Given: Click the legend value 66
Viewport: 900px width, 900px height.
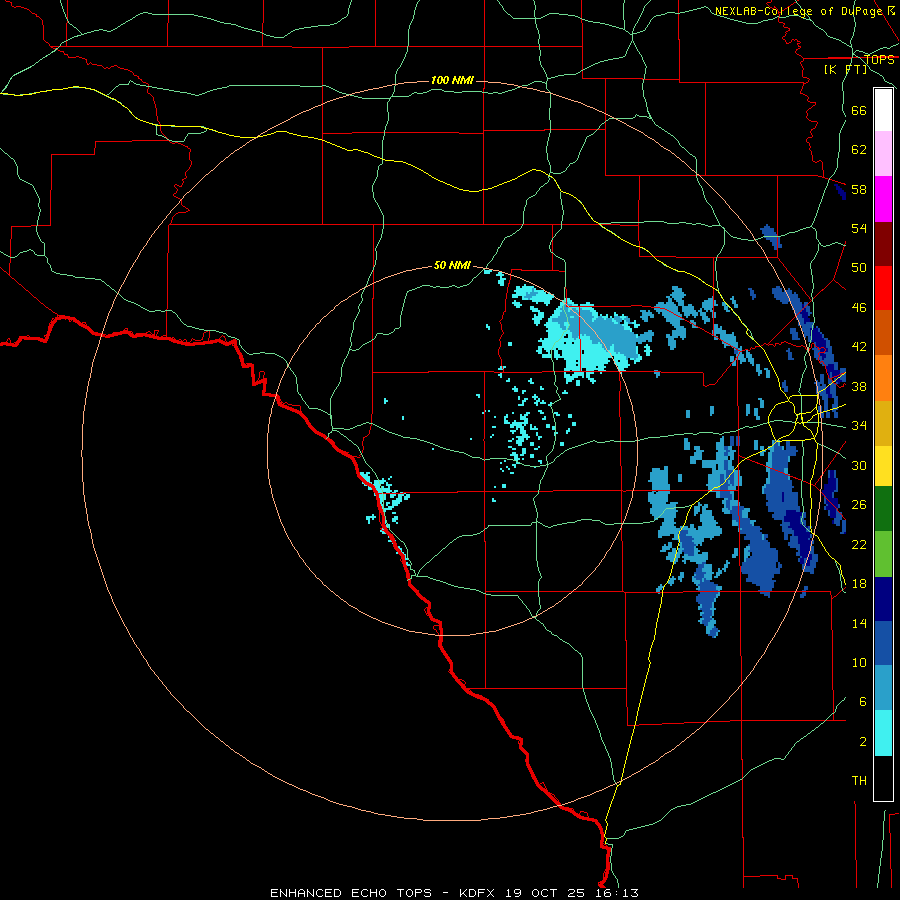Looking at the screenshot, I should (859, 110).
